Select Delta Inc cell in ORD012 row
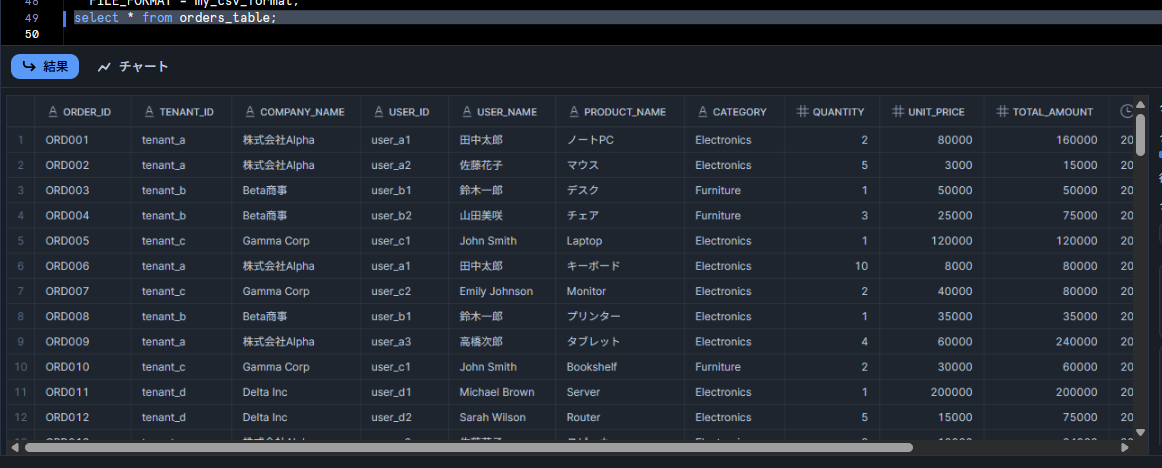The width and height of the screenshot is (1162, 468). [296, 417]
